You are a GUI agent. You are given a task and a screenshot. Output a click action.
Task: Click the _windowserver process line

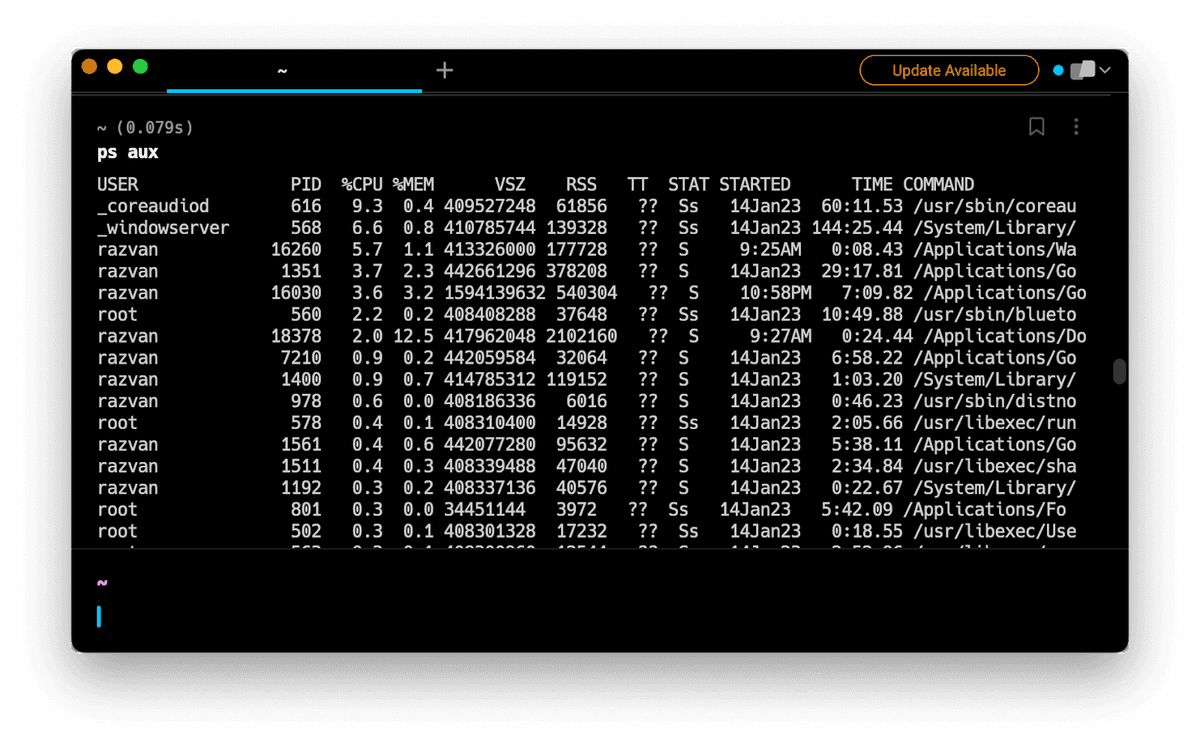[x=400, y=227]
